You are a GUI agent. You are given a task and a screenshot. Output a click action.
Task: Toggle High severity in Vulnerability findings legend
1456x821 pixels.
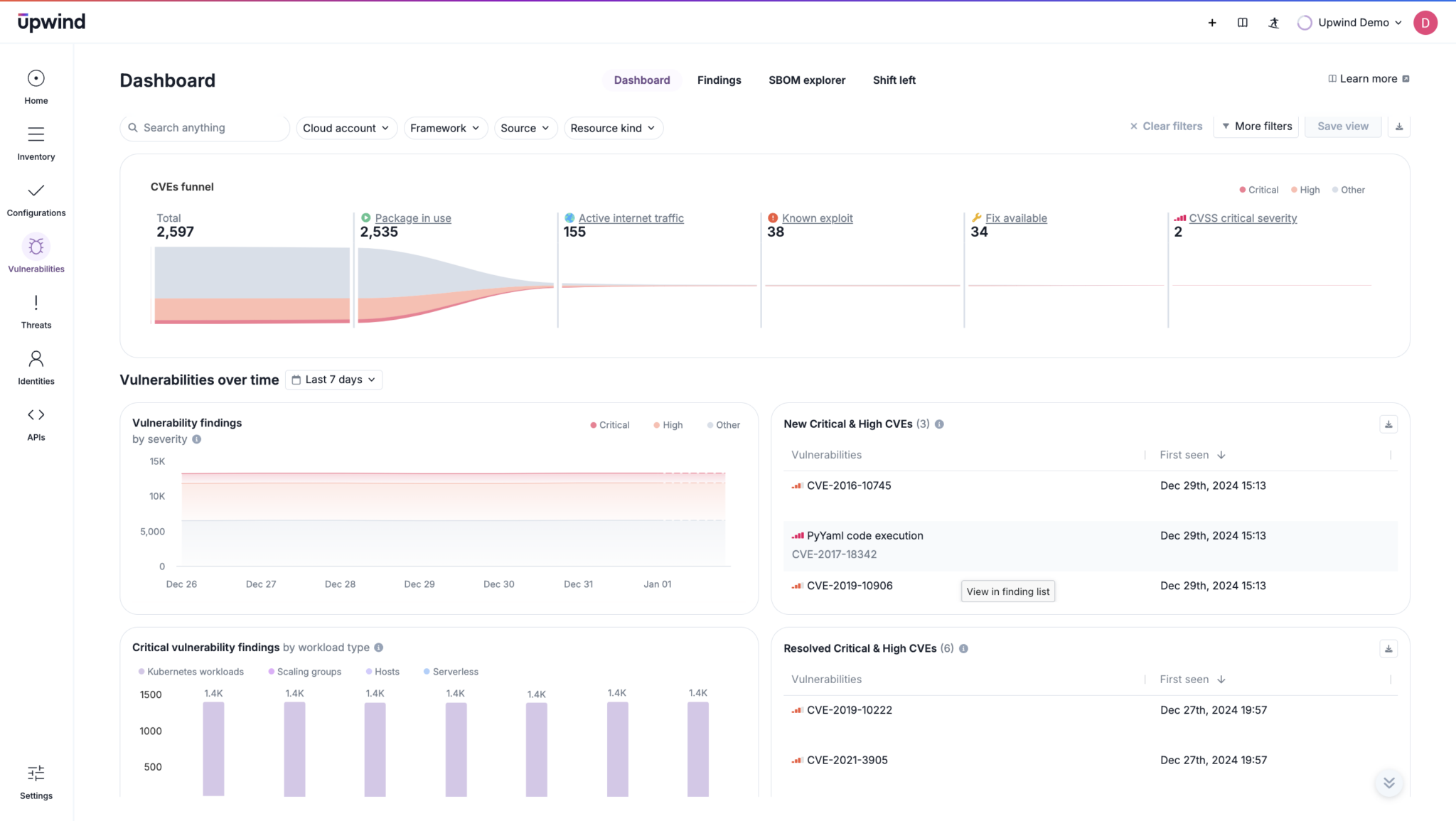667,424
